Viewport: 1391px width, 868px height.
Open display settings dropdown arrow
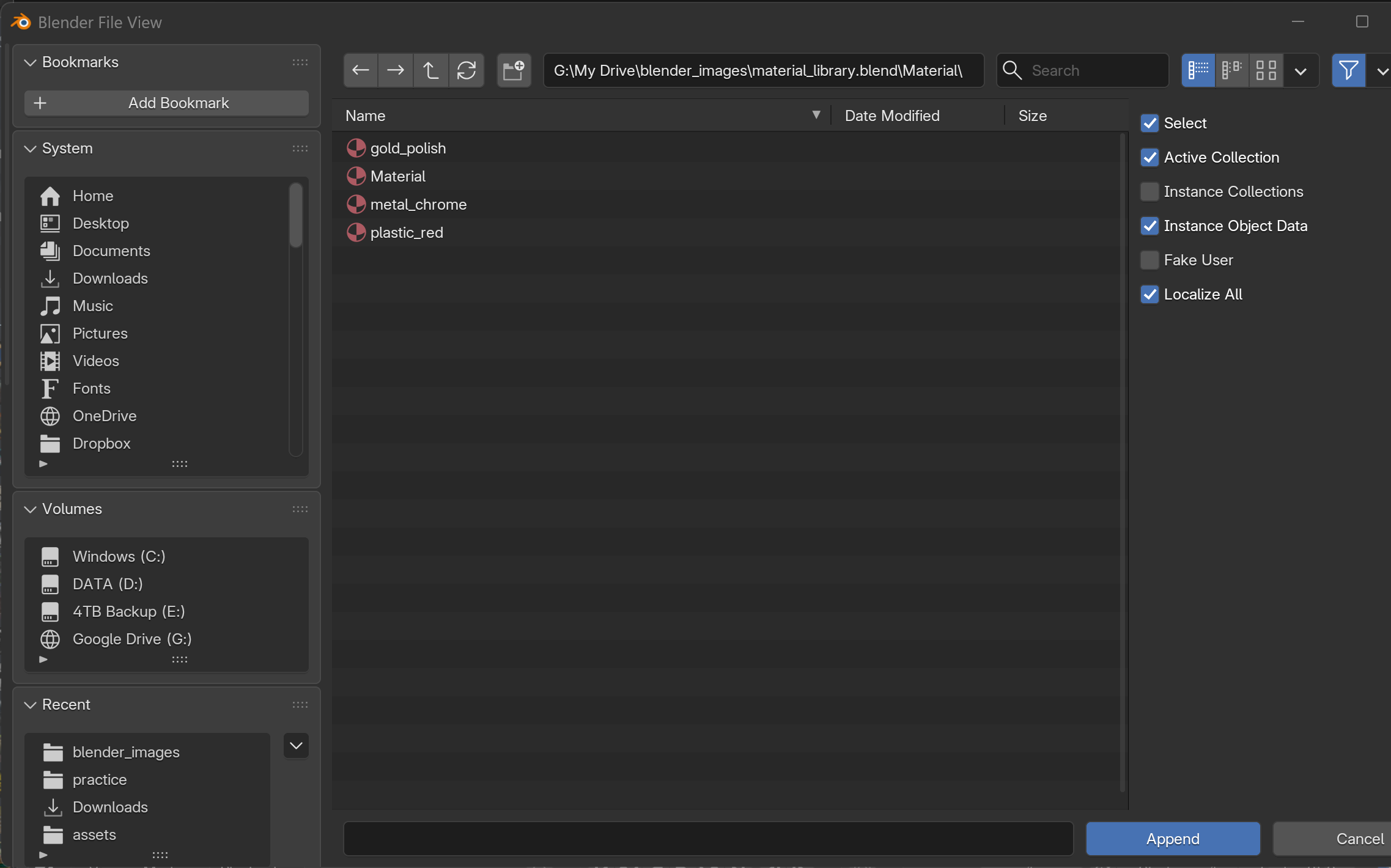point(1301,71)
